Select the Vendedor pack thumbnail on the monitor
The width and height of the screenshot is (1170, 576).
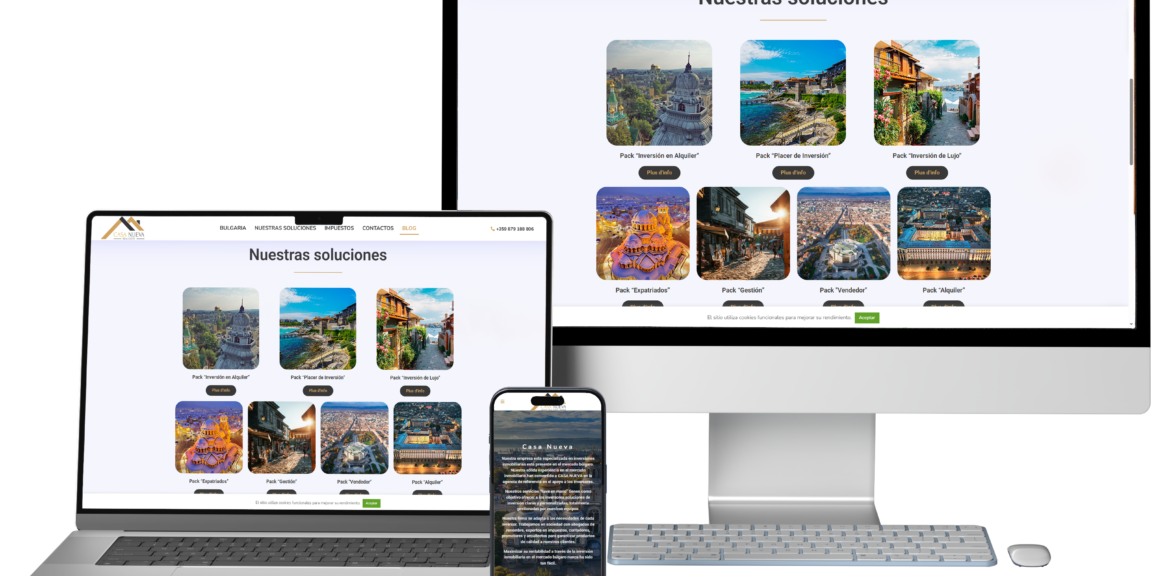click(843, 234)
